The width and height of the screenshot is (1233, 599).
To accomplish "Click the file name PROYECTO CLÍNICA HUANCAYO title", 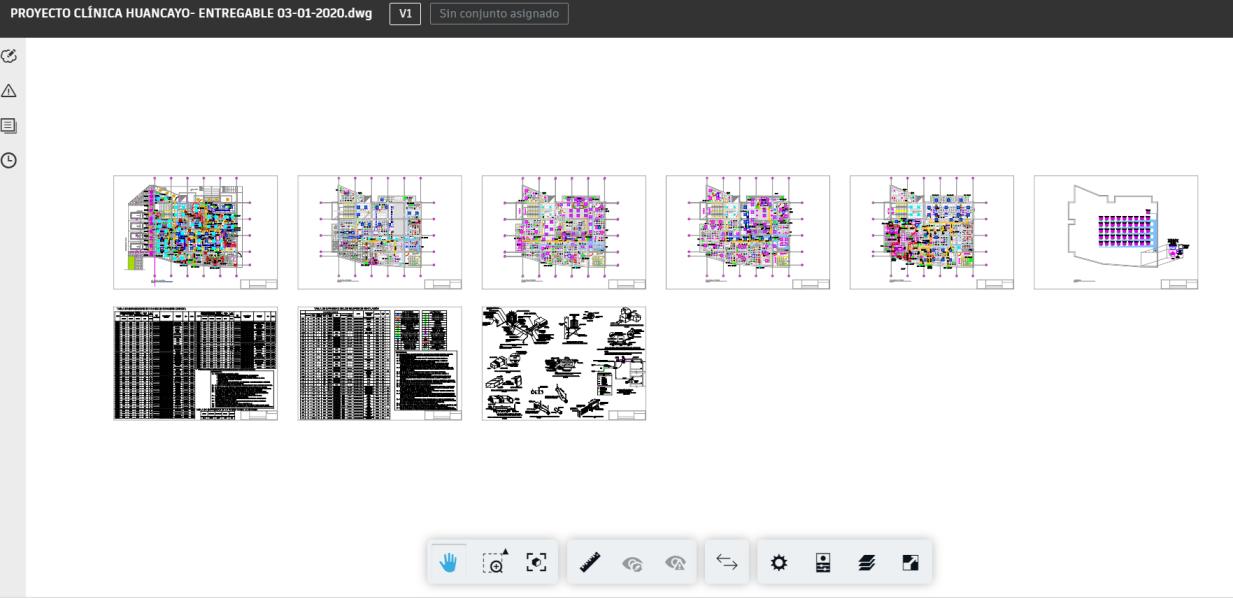I will [x=191, y=14].
